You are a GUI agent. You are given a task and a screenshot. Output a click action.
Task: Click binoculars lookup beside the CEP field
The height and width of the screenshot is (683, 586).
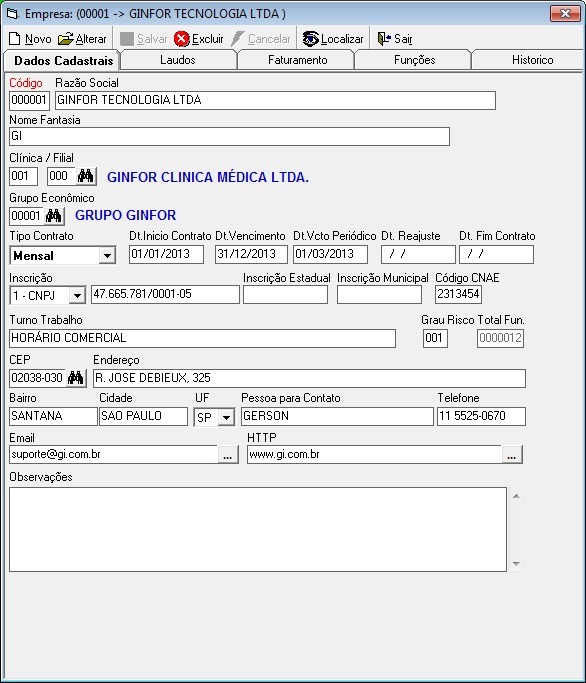coord(76,378)
